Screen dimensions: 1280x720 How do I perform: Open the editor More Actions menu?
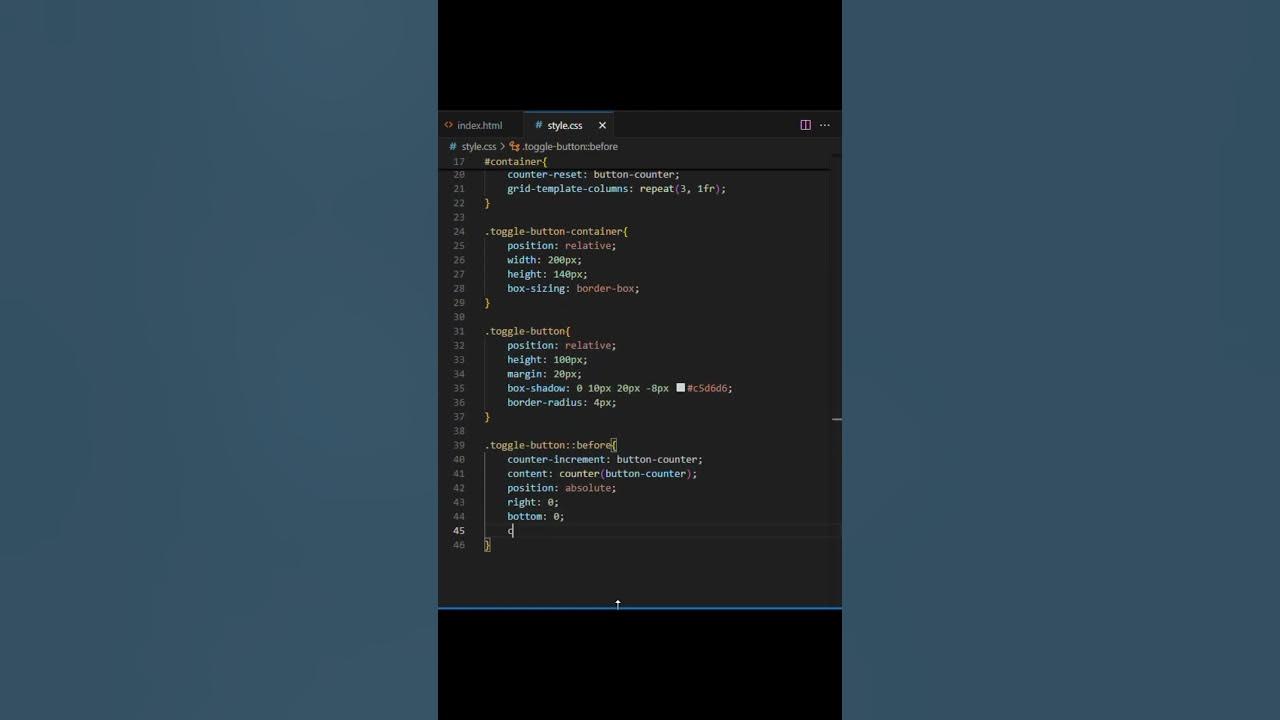[825, 125]
